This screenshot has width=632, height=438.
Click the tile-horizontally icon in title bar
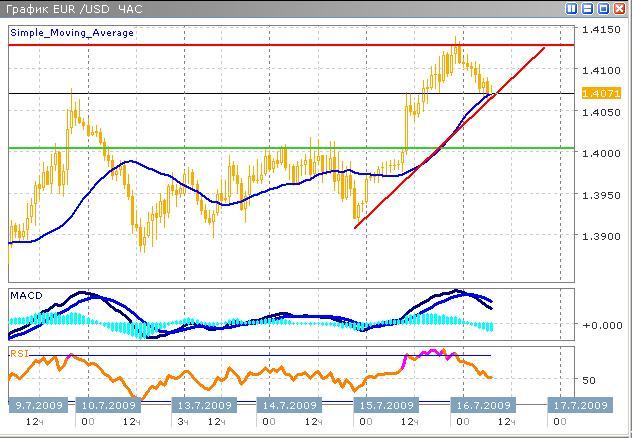click(x=587, y=9)
